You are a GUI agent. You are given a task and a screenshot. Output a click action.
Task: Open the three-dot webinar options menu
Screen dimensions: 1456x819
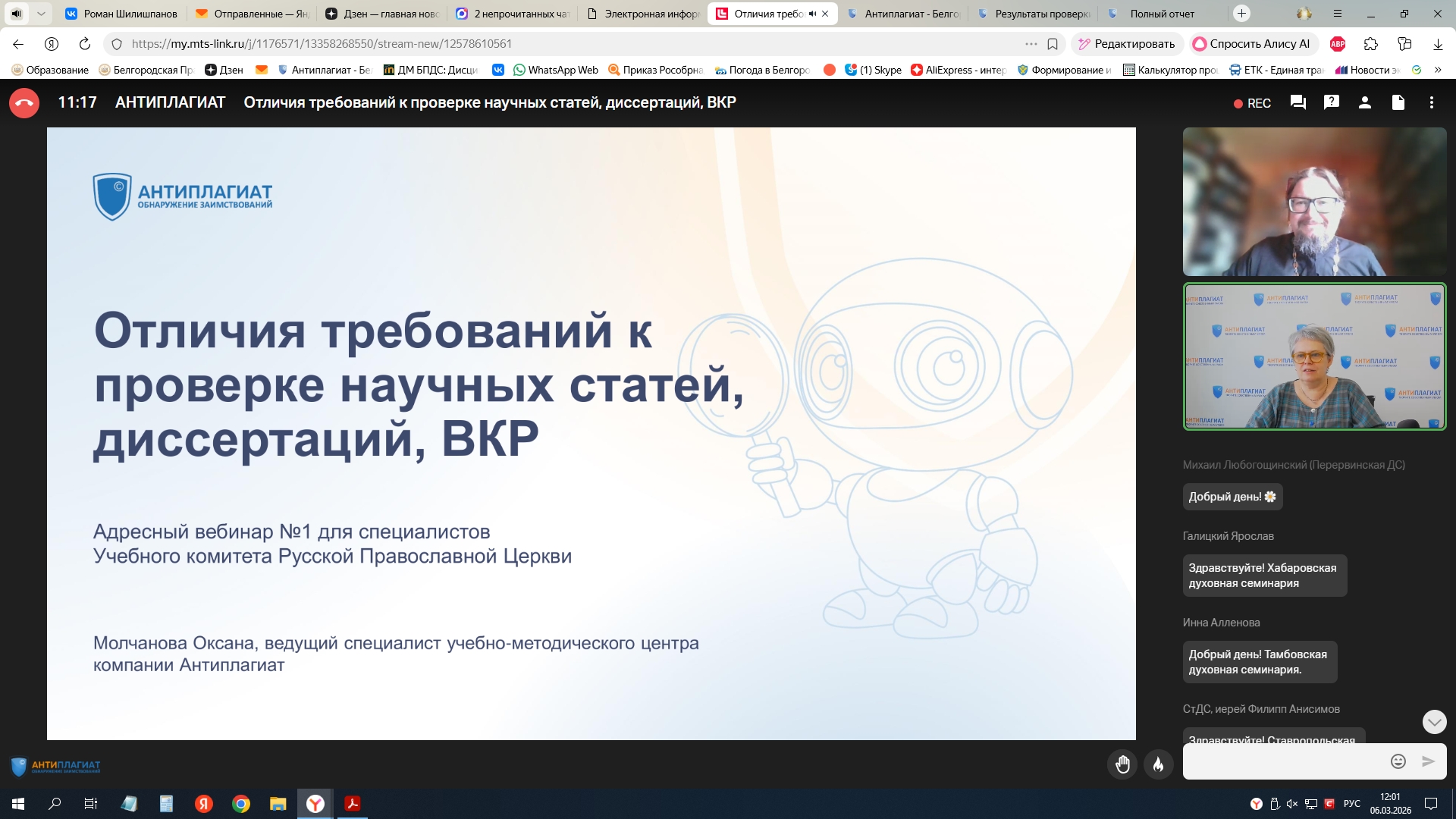click(x=1431, y=103)
